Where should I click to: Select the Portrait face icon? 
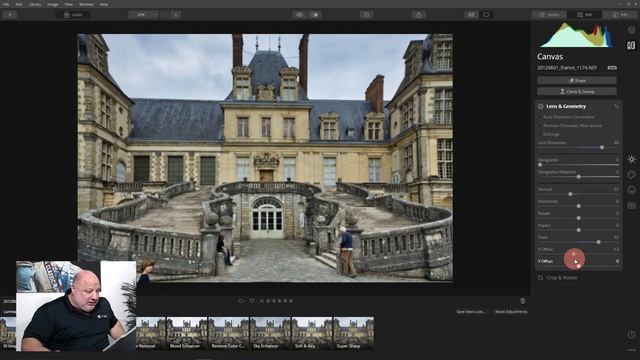(x=631, y=190)
